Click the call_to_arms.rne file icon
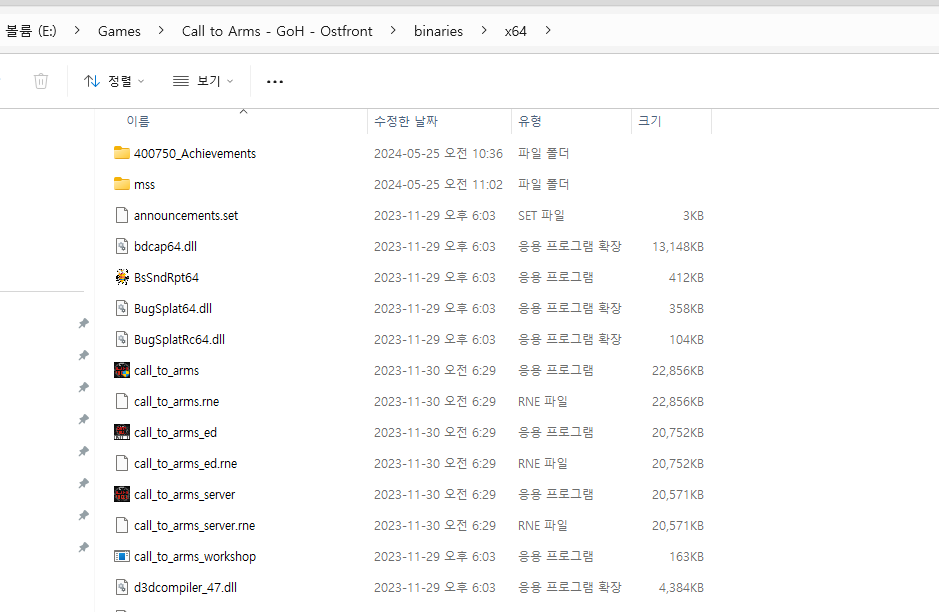 click(122, 401)
